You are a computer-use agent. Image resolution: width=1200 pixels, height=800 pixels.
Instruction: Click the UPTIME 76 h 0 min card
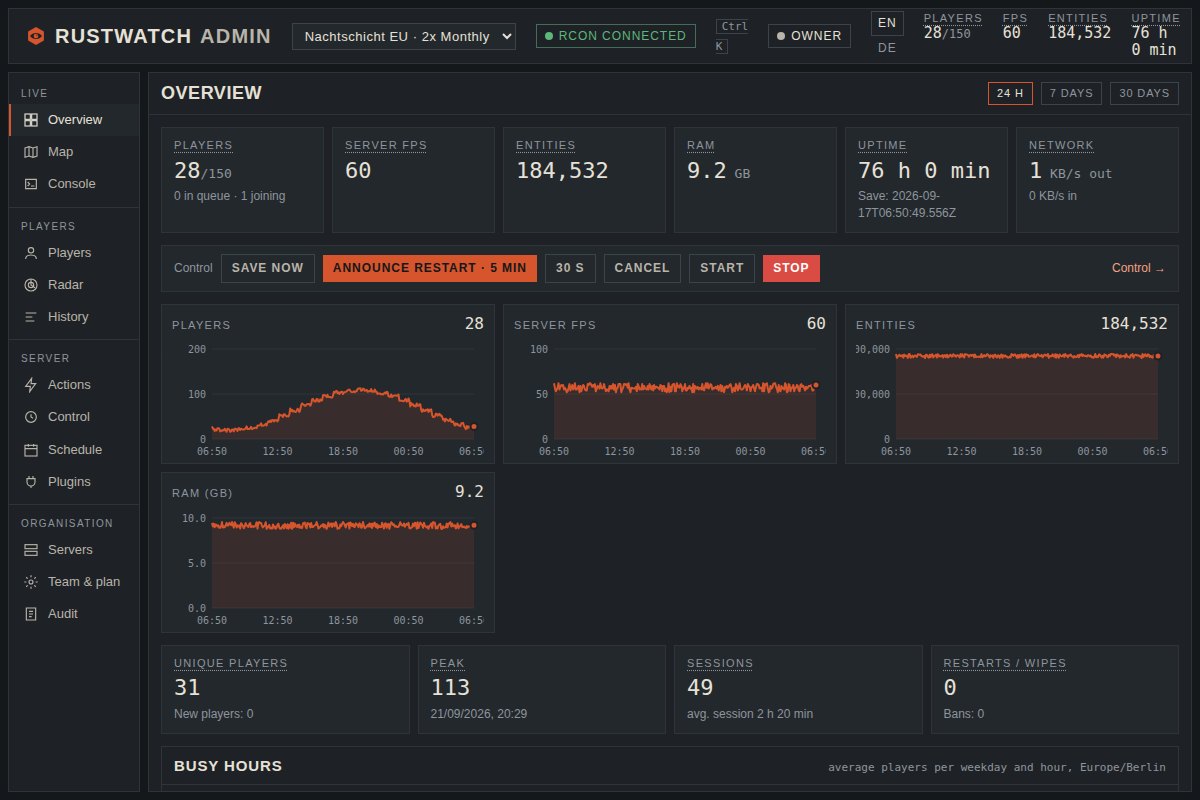click(x=926, y=179)
